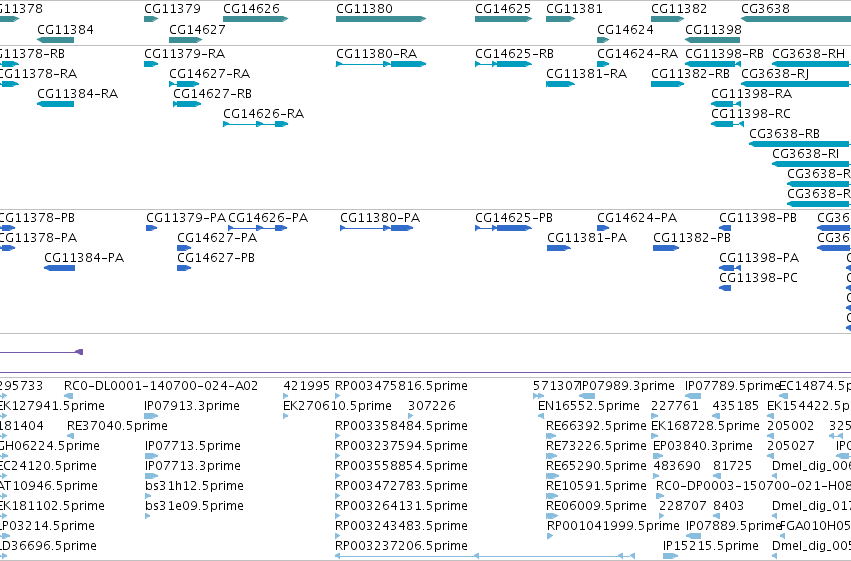This screenshot has height=561, width=851.
Task: Click the CG11379-RA label
Action: tap(185, 54)
